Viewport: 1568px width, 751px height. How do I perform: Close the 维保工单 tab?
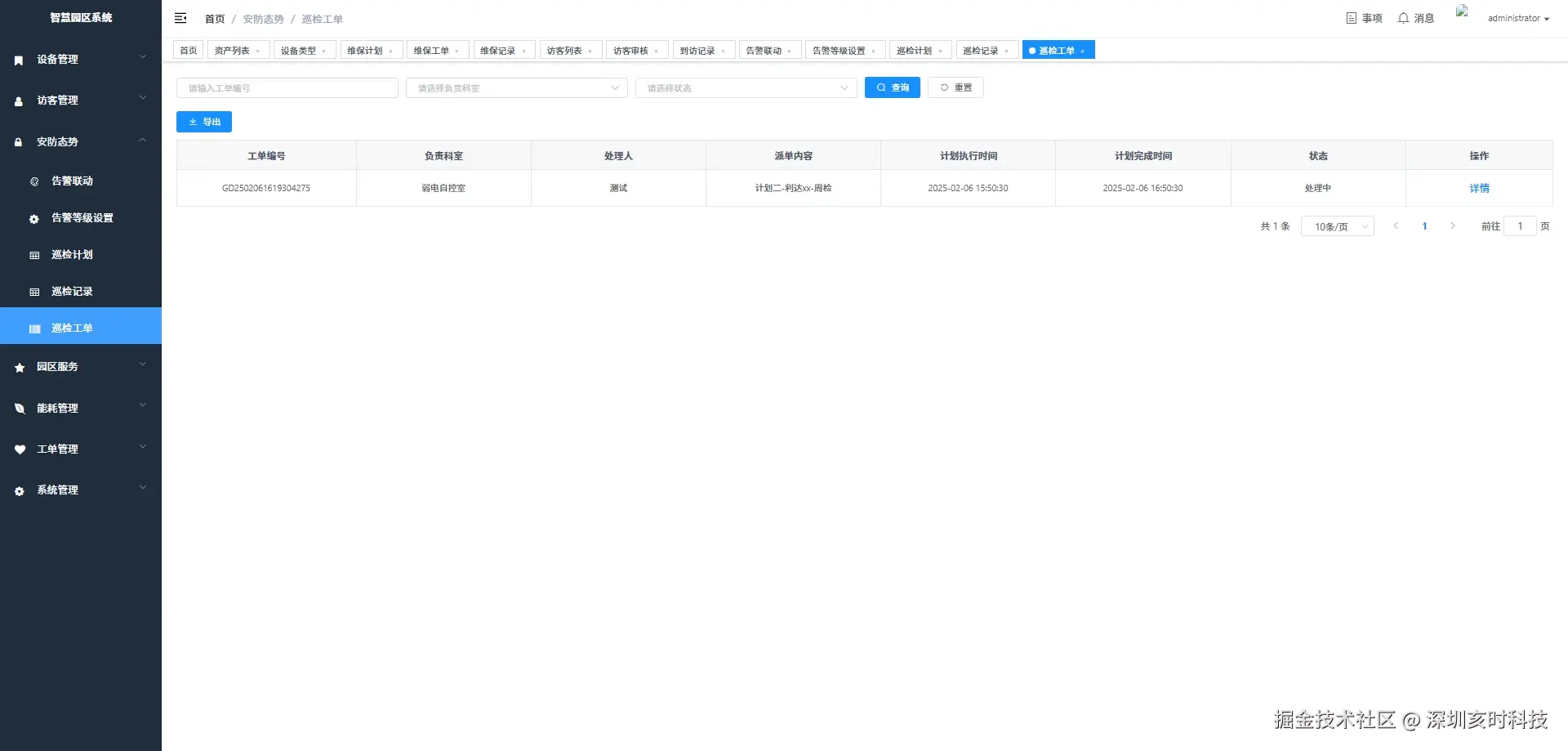(457, 51)
